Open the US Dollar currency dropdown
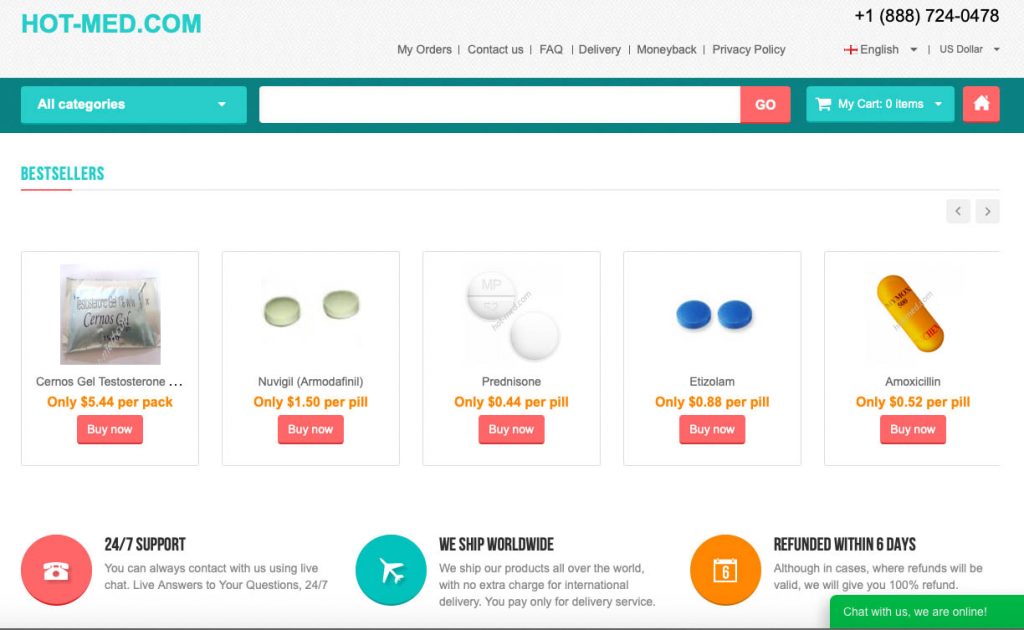 tap(969, 50)
